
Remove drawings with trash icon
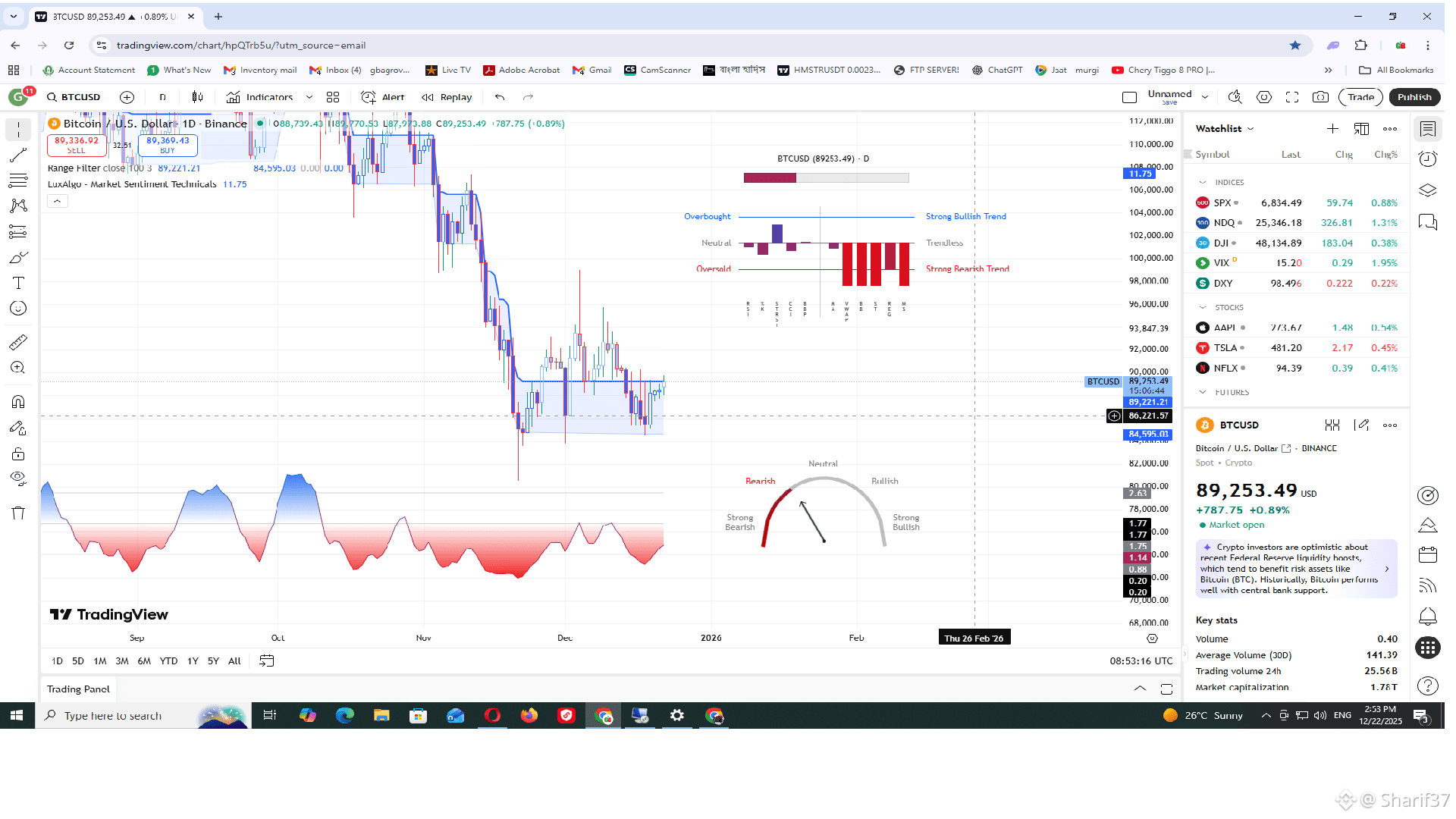pos(18,513)
